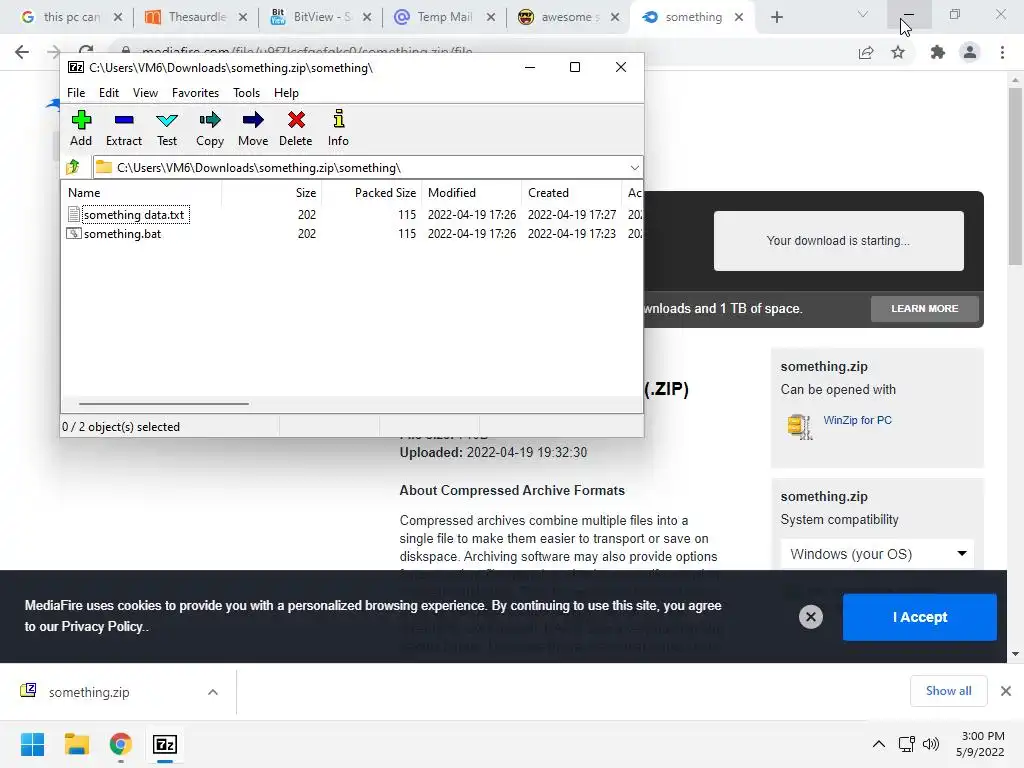Open the Edit menu
This screenshot has width=1024, height=768.
point(108,93)
